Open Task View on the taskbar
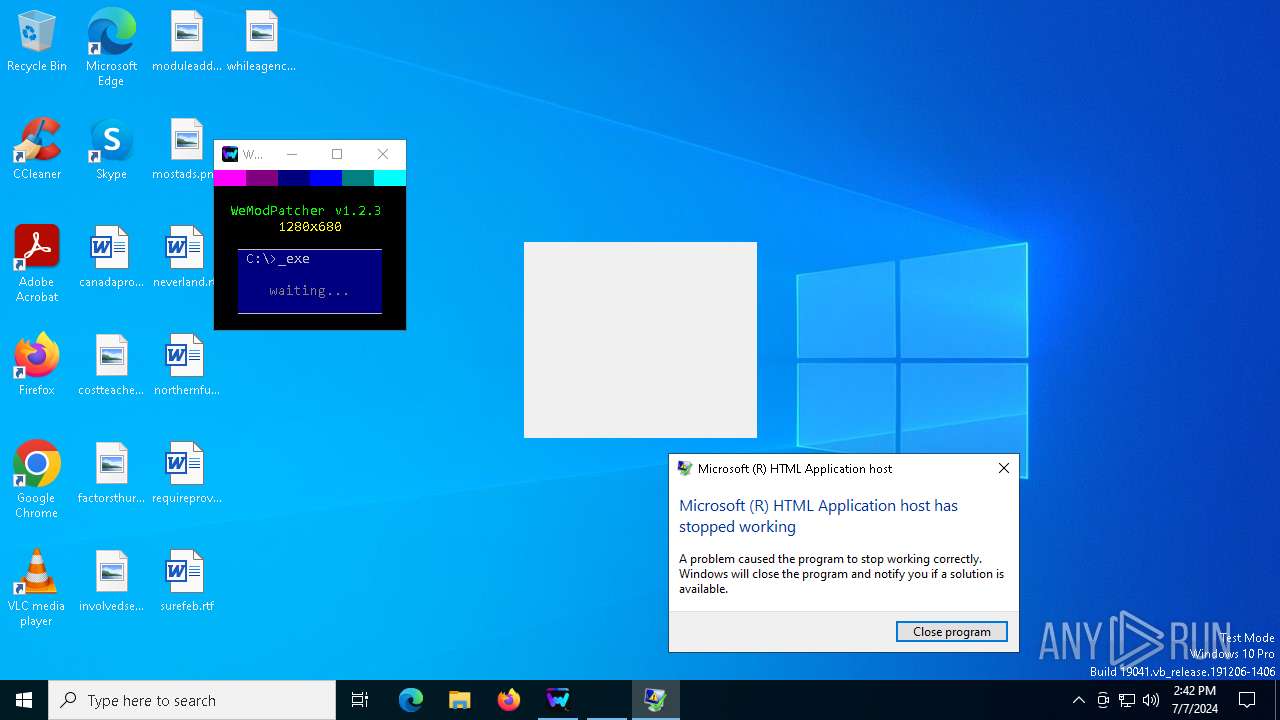Screen dimensions: 1280x720 pos(360,700)
